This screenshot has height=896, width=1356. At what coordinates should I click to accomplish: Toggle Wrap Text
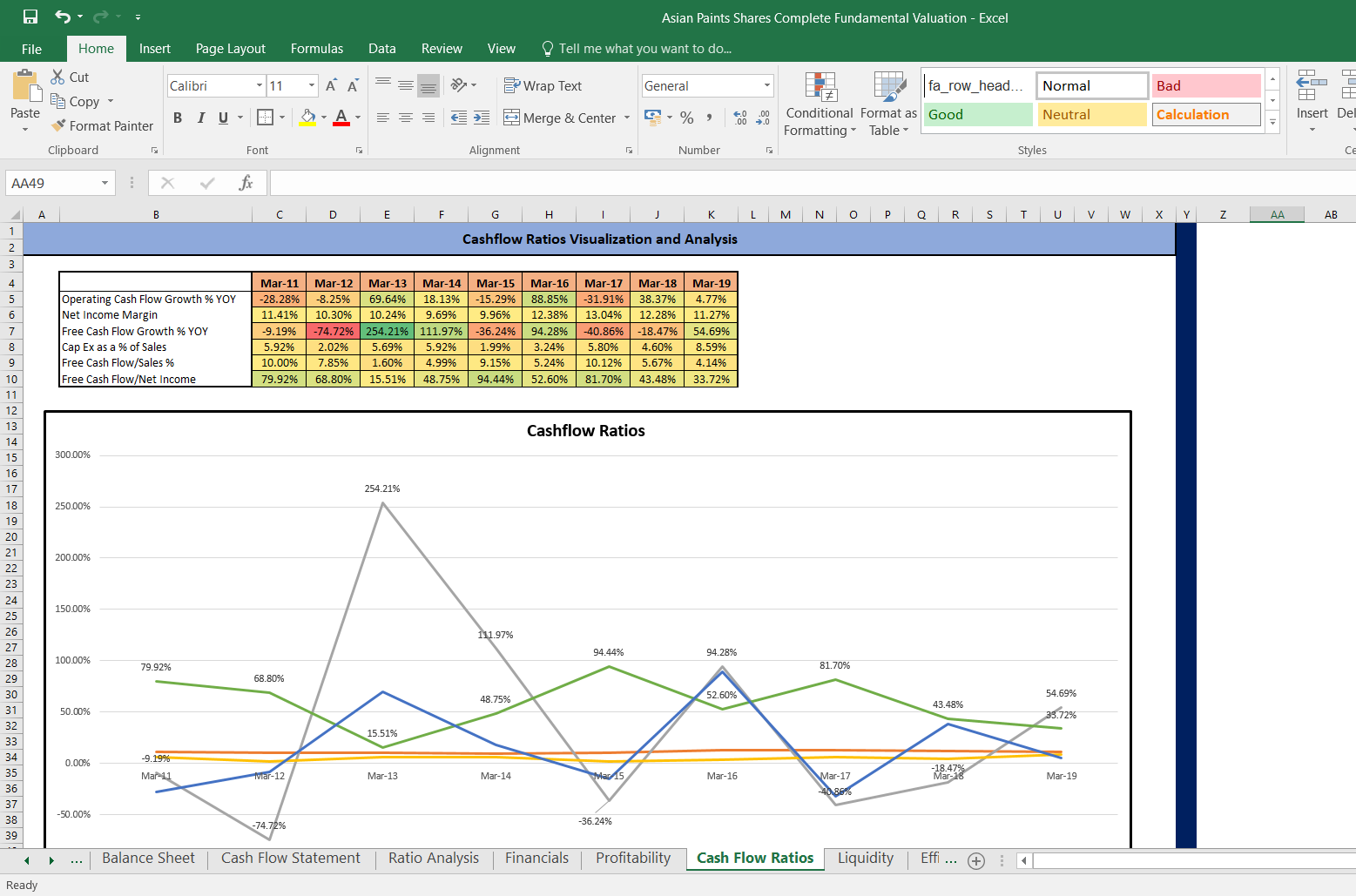pyautogui.click(x=543, y=85)
